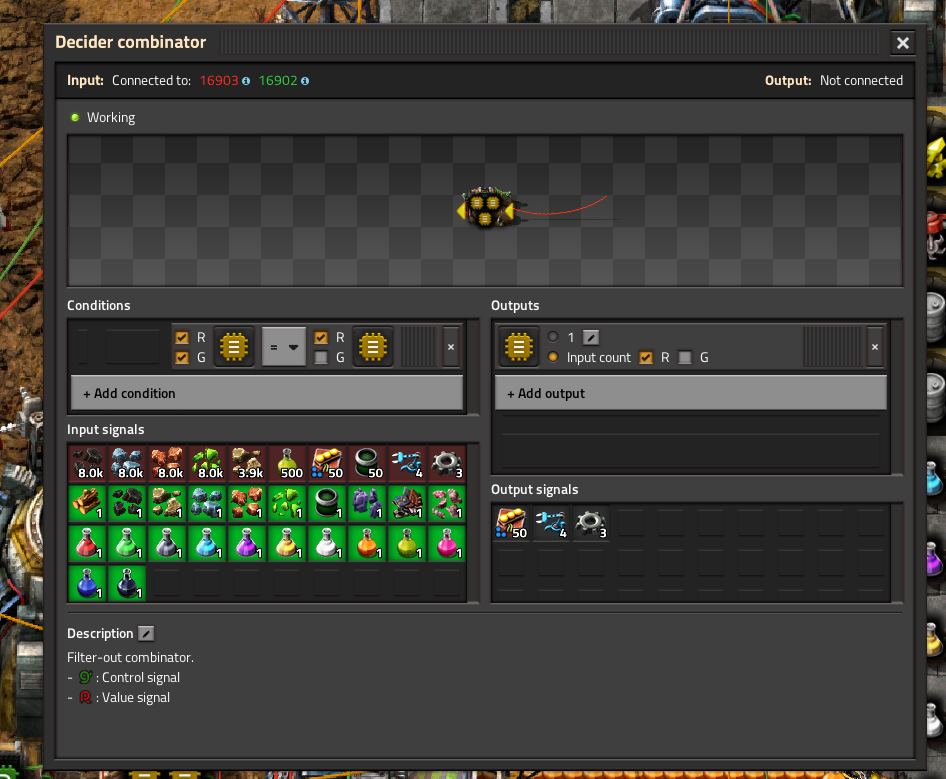Click the golden yellow flask science pack signal

tap(287, 543)
